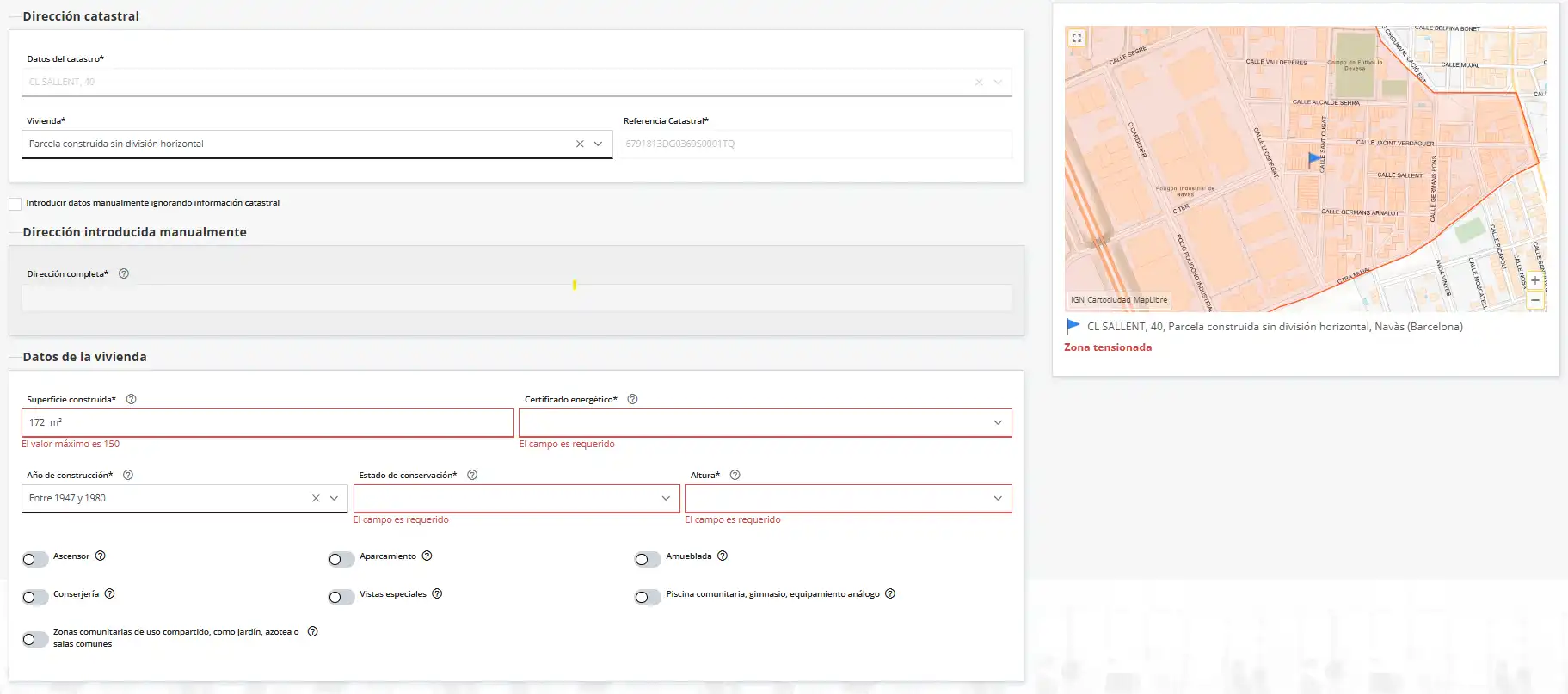Click the blue flag marker on map
This screenshot has height=694, width=1568.
pyautogui.click(x=1313, y=159)
